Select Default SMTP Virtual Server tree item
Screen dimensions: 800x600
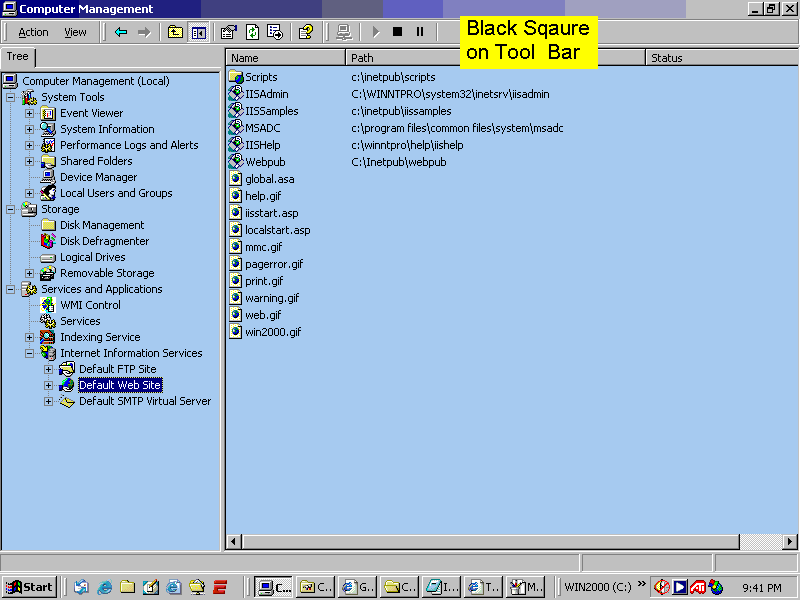(x=145, y=401)
